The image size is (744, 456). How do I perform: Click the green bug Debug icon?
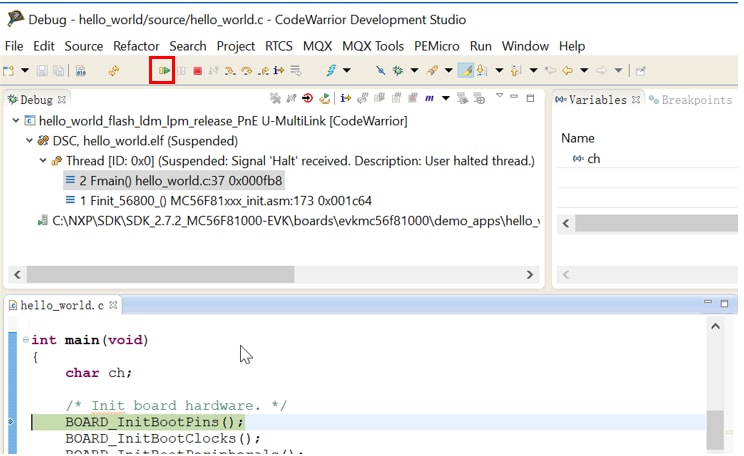click(398, 70)
